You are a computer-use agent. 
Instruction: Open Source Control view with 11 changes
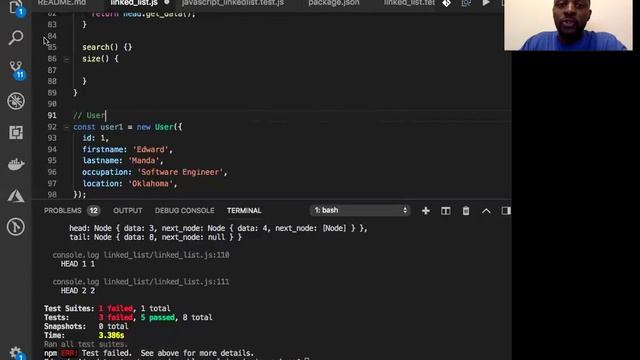tap(16, 69)
